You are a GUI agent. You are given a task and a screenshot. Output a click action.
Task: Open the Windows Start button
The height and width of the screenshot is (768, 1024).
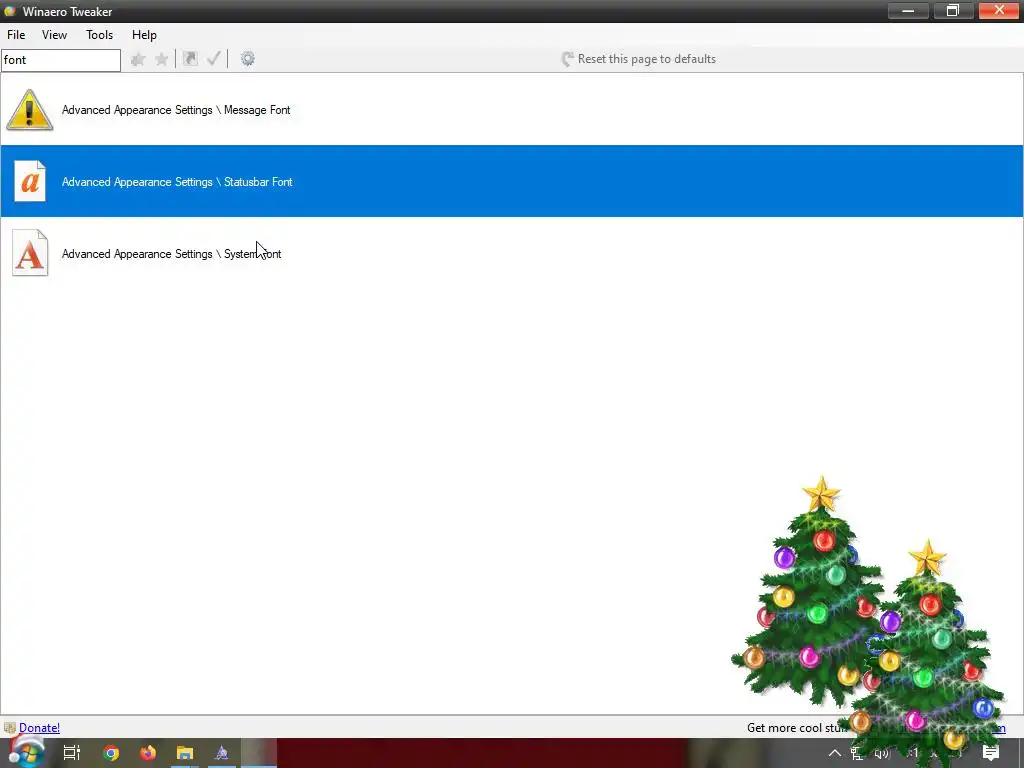pyautogui.click(x=26, y=752)
